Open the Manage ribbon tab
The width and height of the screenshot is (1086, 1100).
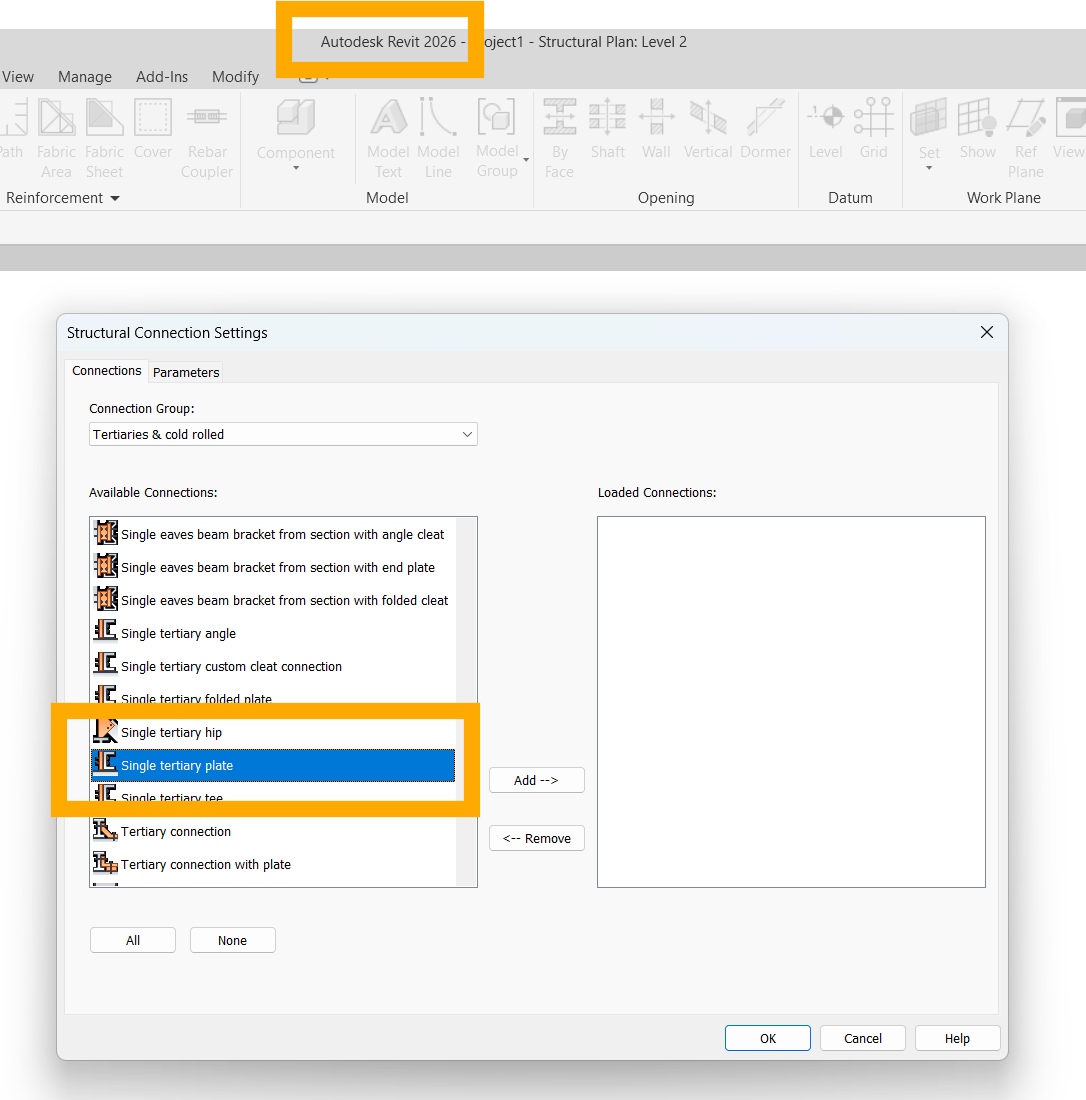pos(85,76)
